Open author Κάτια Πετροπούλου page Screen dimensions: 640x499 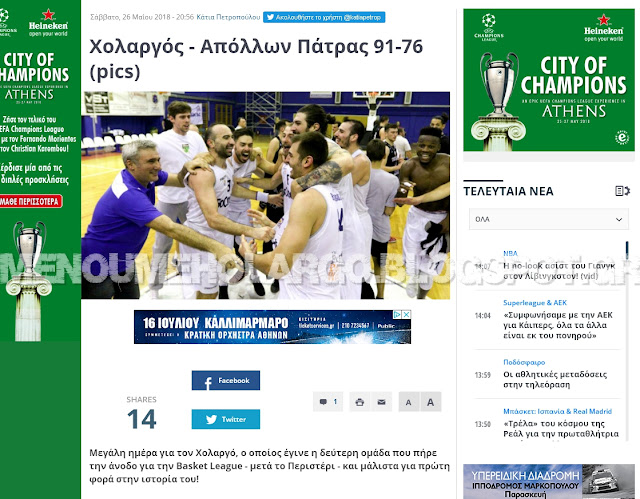click(x=228, y=17)
